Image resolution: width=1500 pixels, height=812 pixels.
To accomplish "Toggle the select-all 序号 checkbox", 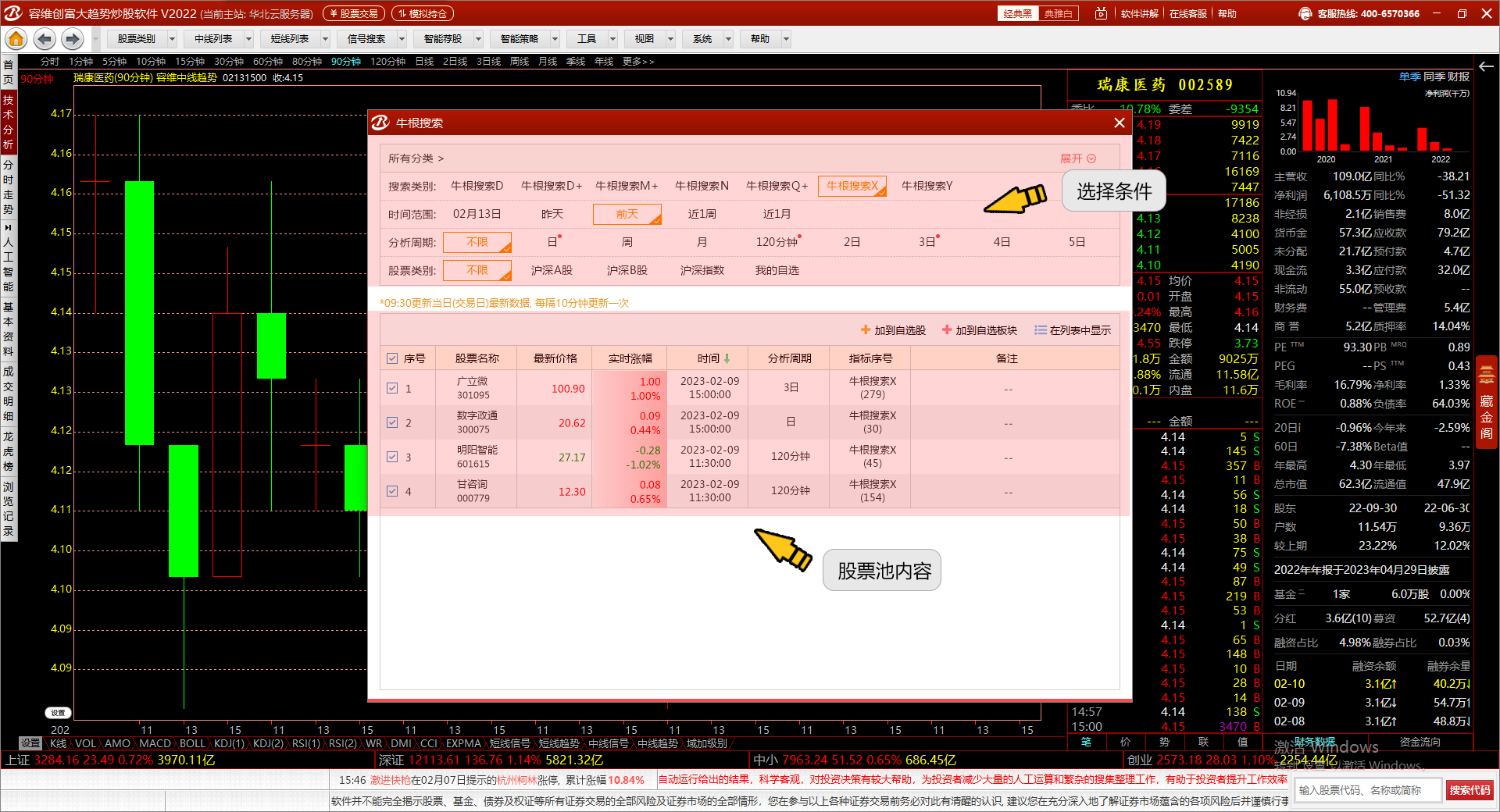I will coord(392,358).
